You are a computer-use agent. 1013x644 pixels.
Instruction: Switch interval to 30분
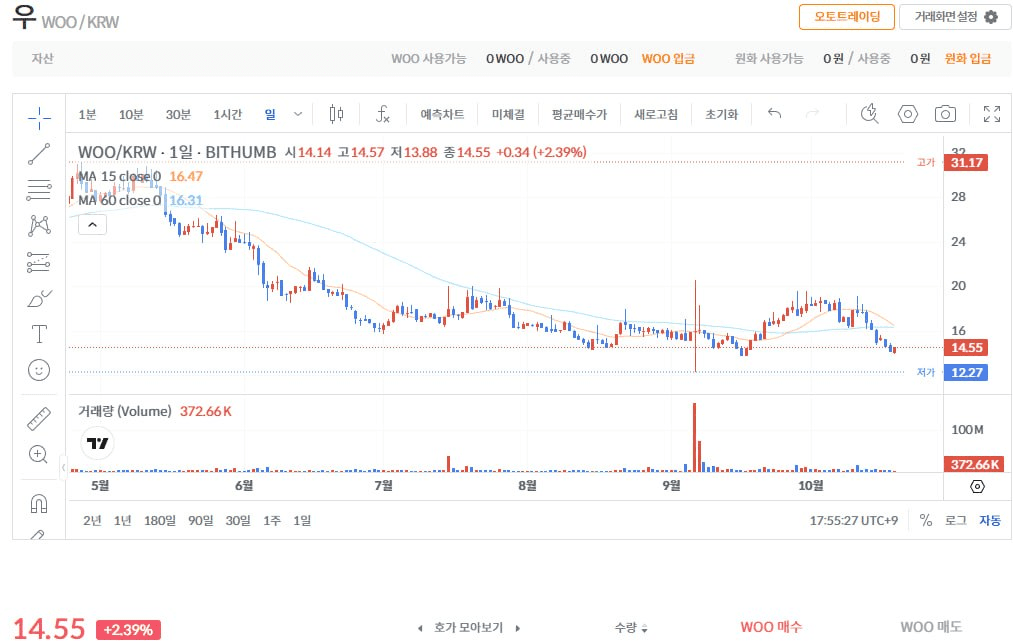(x=178, y=114)
